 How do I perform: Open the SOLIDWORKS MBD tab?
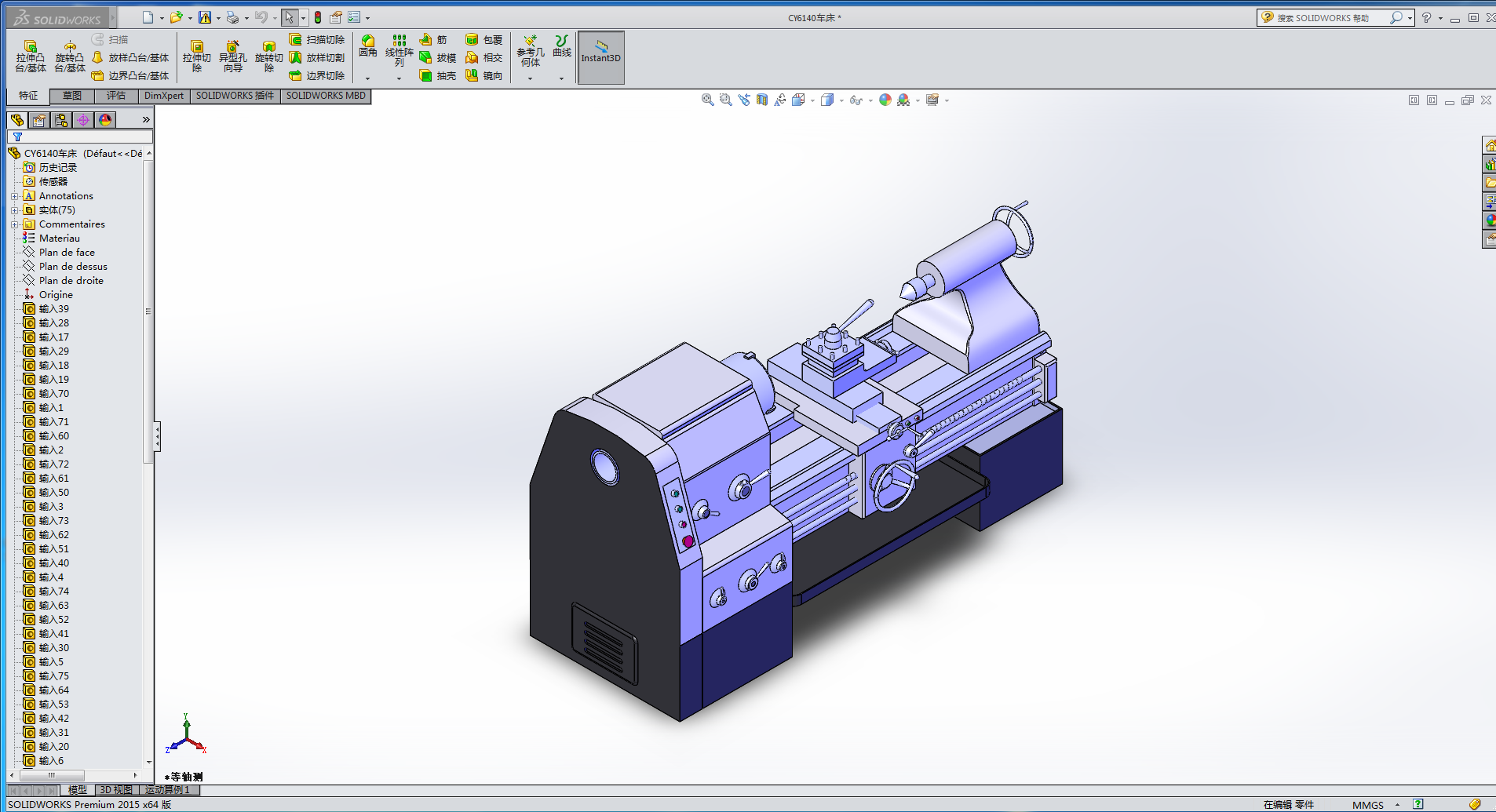(326, 96)
